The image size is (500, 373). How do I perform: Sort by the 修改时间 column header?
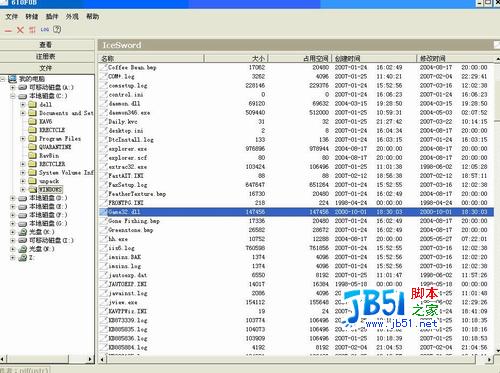[455, 58]
